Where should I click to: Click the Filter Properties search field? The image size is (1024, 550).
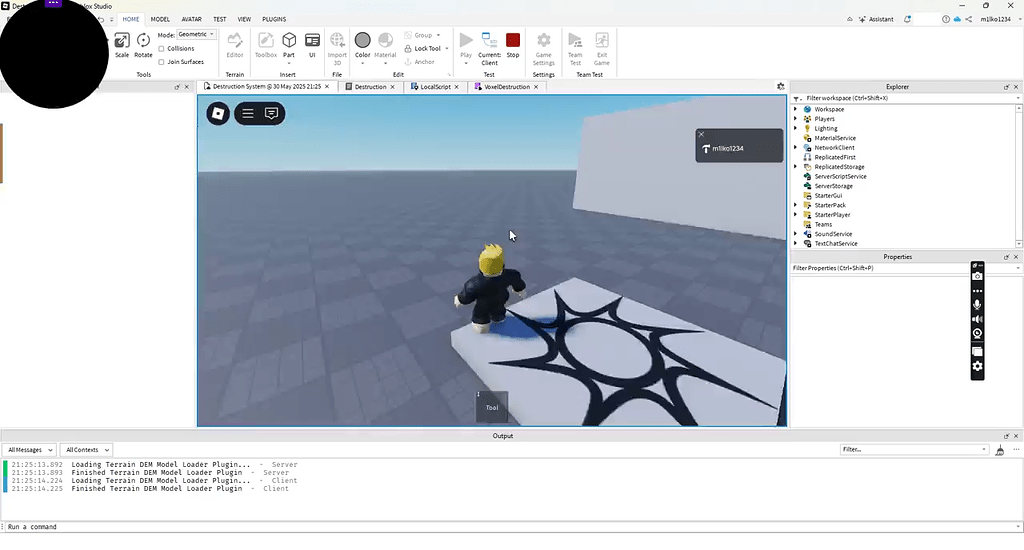coord(904,268)
